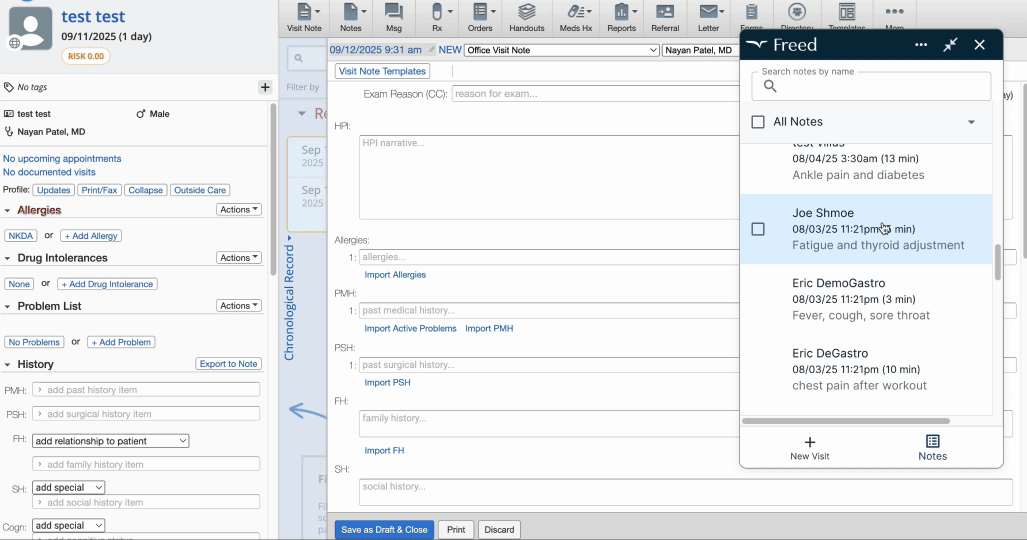Click the NKDA button
The height and width of the screenshot is (540, 1027).
(x=21, y=236)
